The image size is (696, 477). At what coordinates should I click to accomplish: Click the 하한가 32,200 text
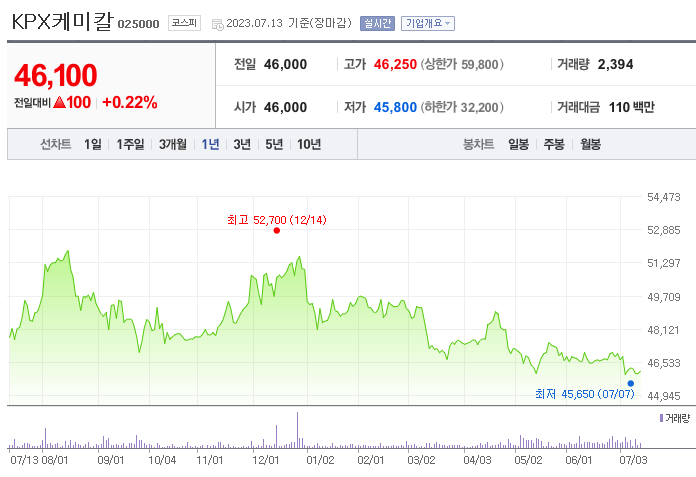pos(462,107)
